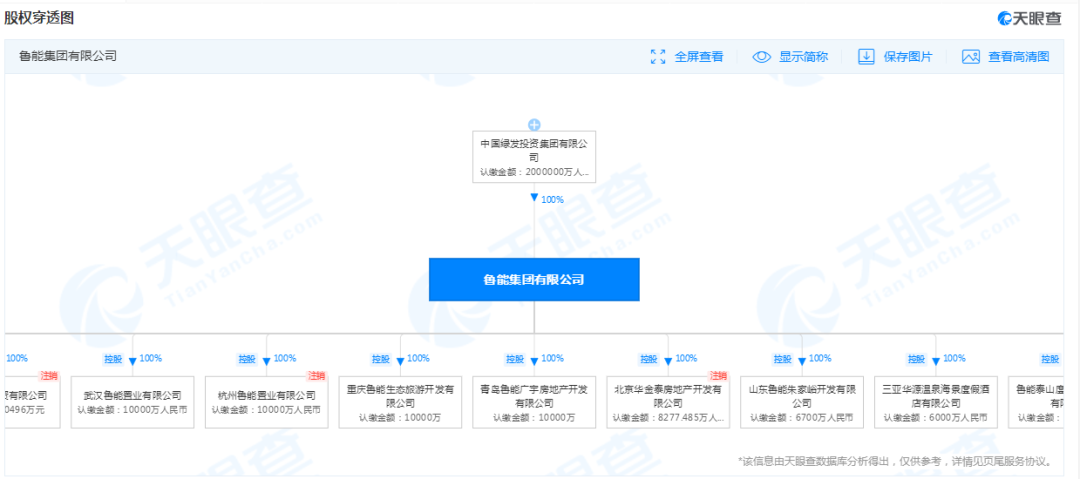The height and width of the screenshot is (479, 1080).
Task: Click 控股 tag above 武汉鲁能置业
Action: pyautogui.click(x=112, y=358)
